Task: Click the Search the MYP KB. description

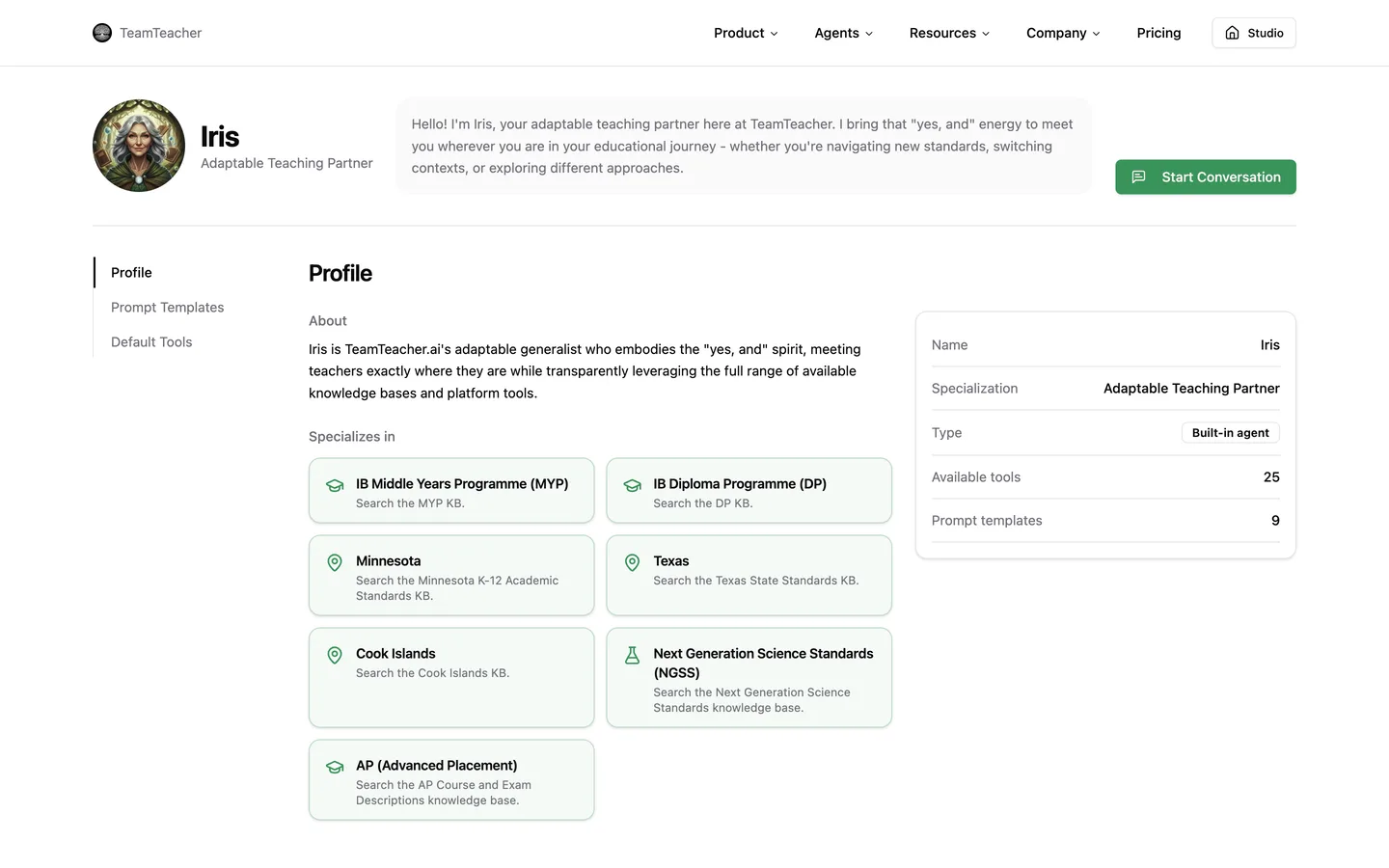Action: click(410, 503)
